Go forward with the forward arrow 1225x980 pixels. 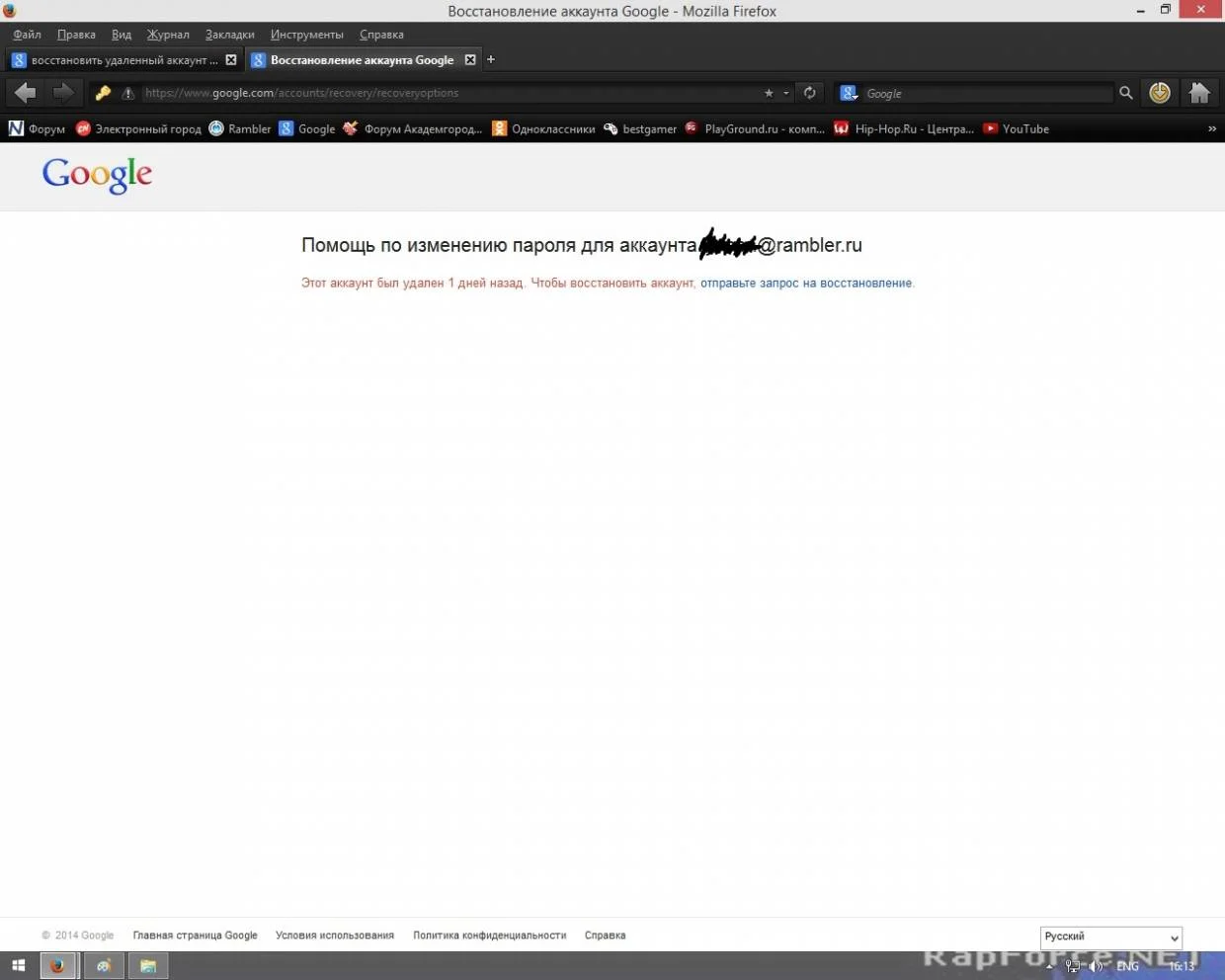pos(62,93)
